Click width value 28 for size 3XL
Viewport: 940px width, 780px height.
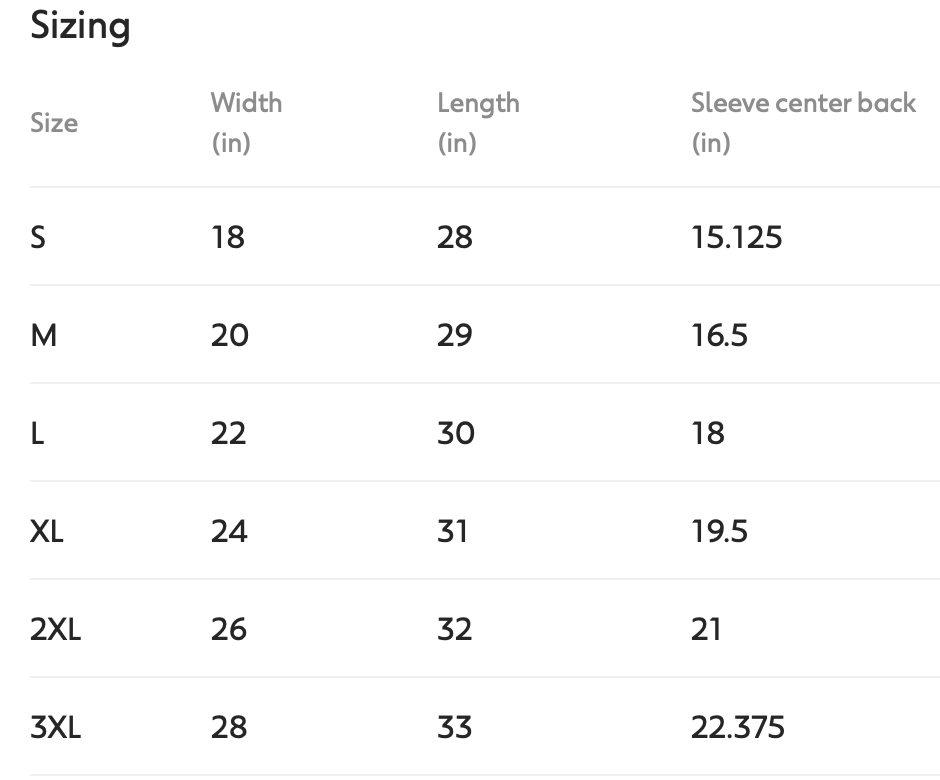tap(229, 727)
